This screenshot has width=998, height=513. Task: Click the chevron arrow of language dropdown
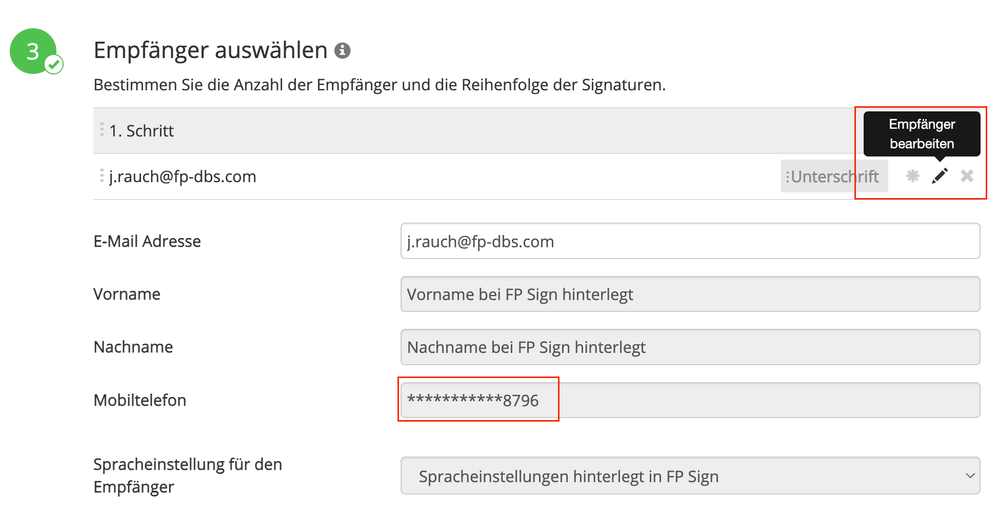pos(969,475)
